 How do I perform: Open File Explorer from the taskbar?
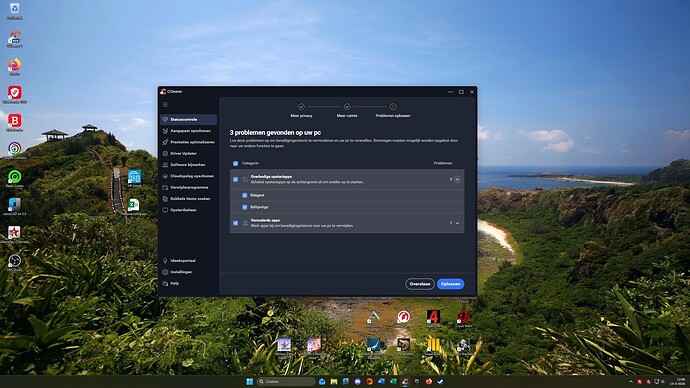334,381
